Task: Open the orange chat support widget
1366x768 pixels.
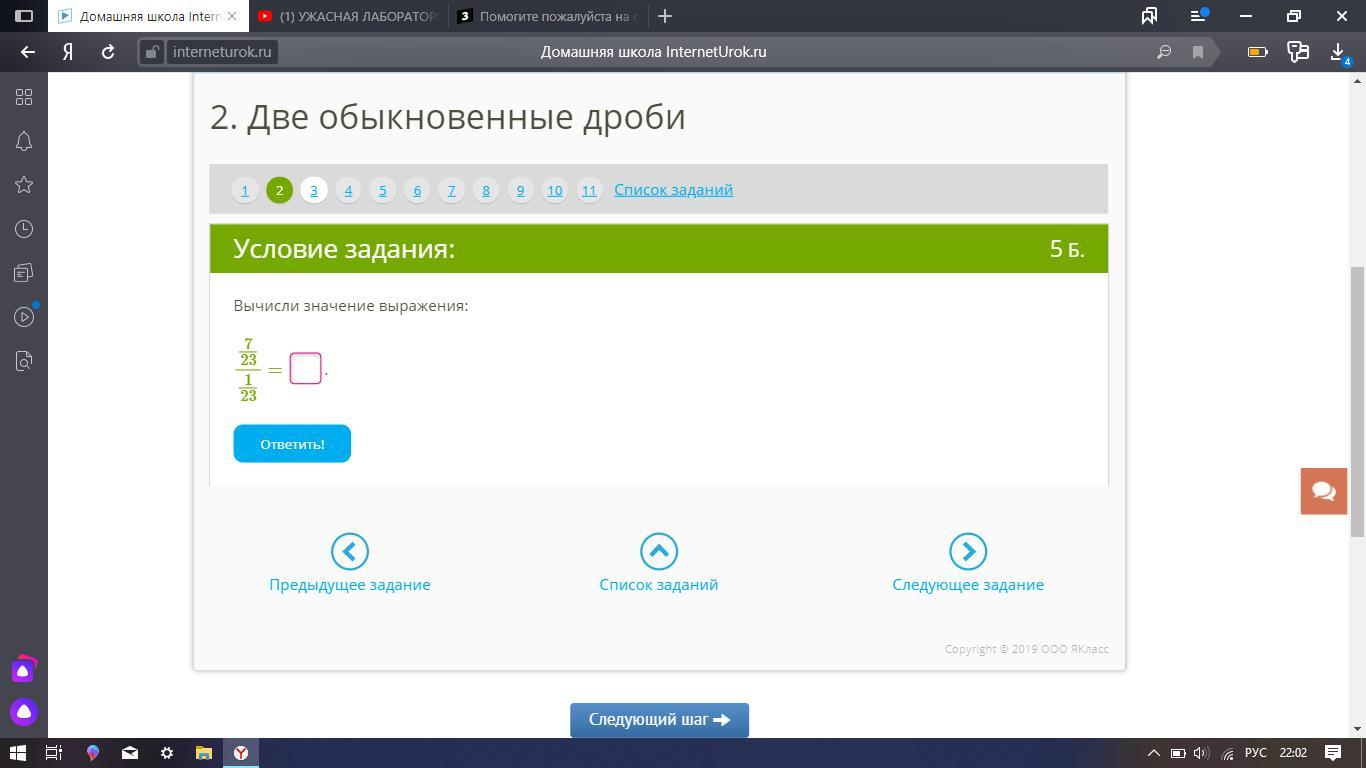Action: coord(1324,491)
